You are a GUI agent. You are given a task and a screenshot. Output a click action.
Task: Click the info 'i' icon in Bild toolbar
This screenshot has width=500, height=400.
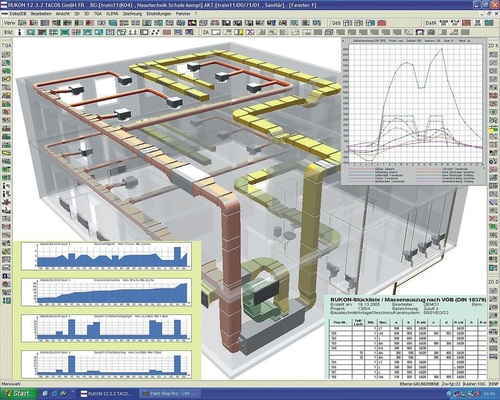(20, 32)
